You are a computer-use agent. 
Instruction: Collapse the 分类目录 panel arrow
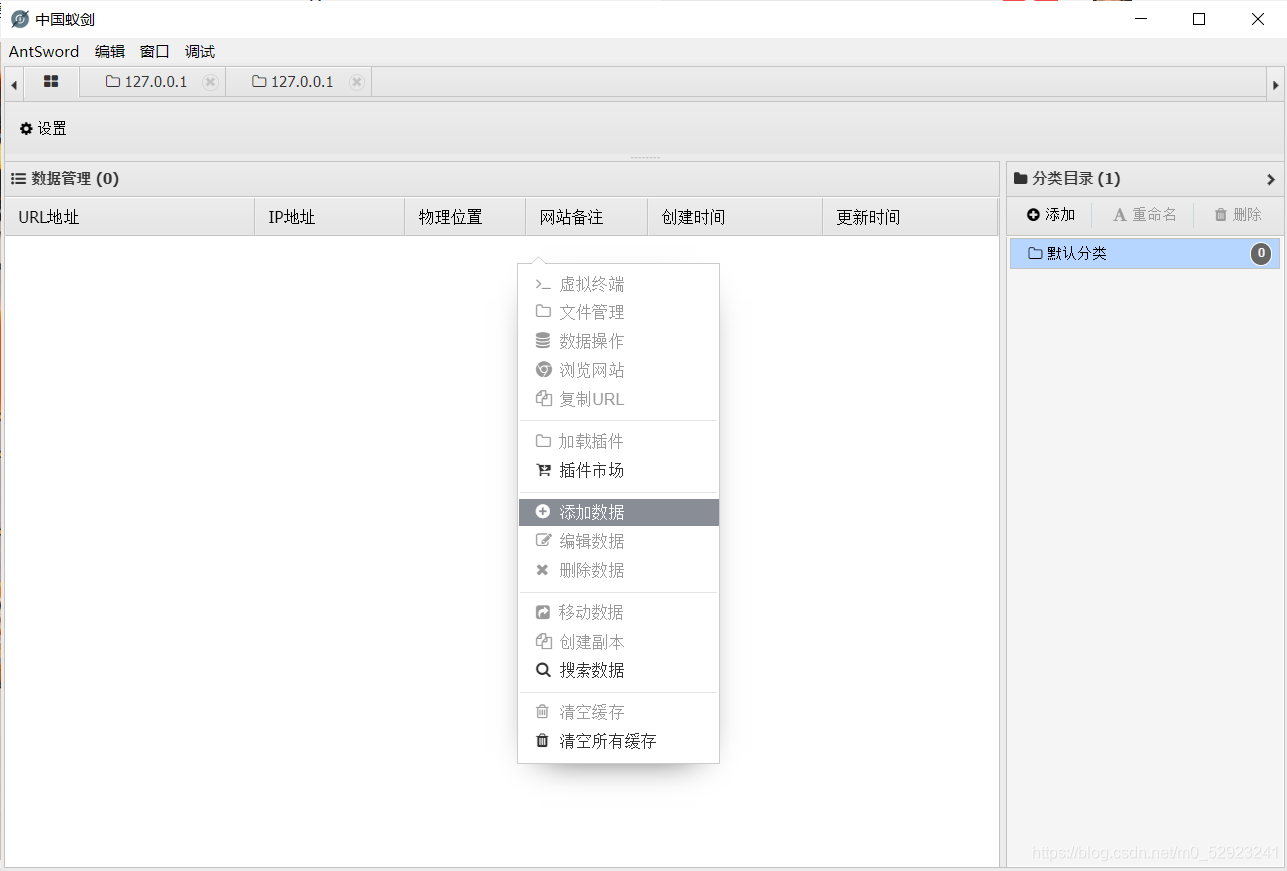point(1271,179)
